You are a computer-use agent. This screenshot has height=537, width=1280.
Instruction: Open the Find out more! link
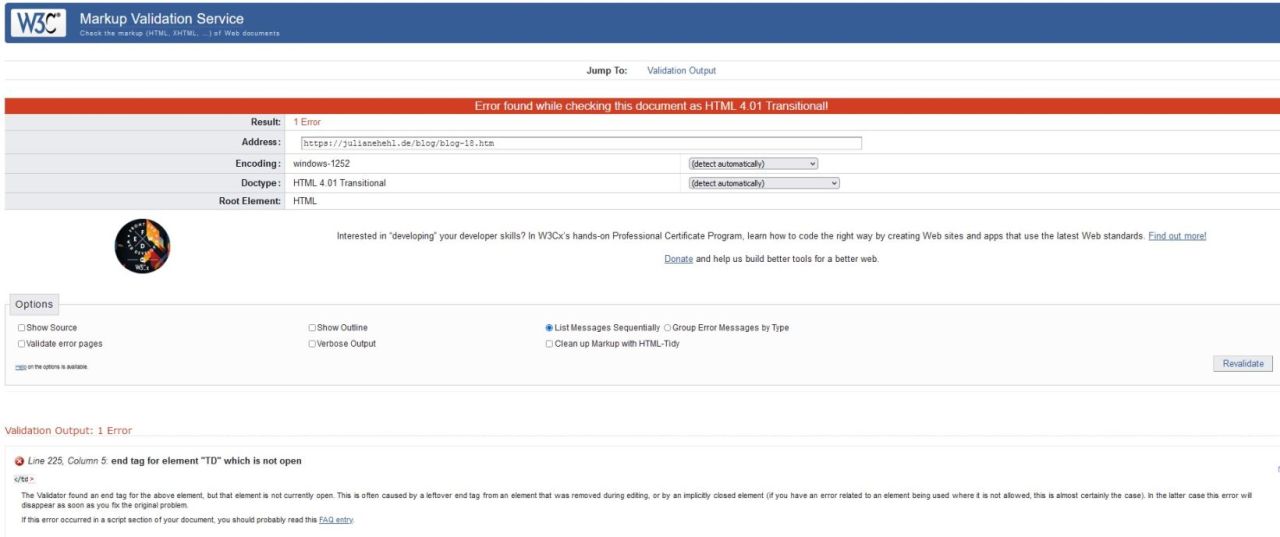(1177, 236)
